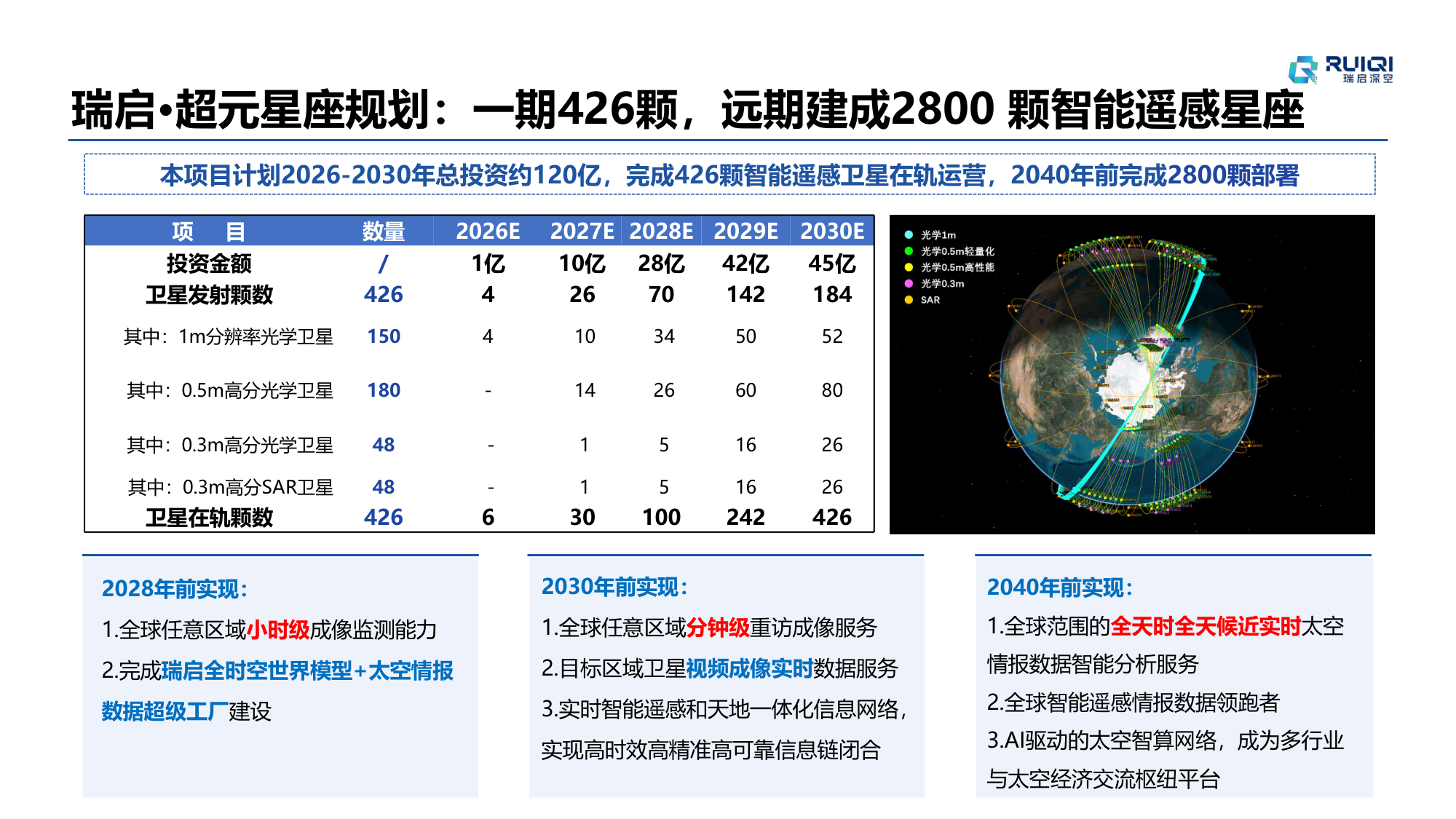
Task: Select the 2030E column header
Action: 832,232
